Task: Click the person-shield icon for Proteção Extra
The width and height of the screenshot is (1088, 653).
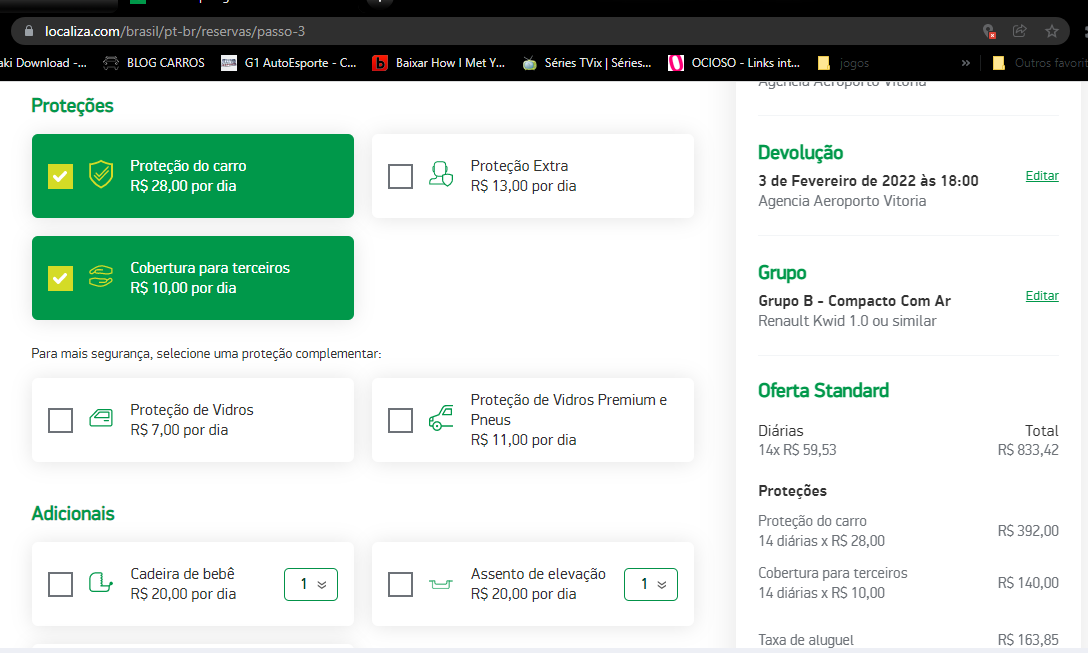Action: [441, 174]
